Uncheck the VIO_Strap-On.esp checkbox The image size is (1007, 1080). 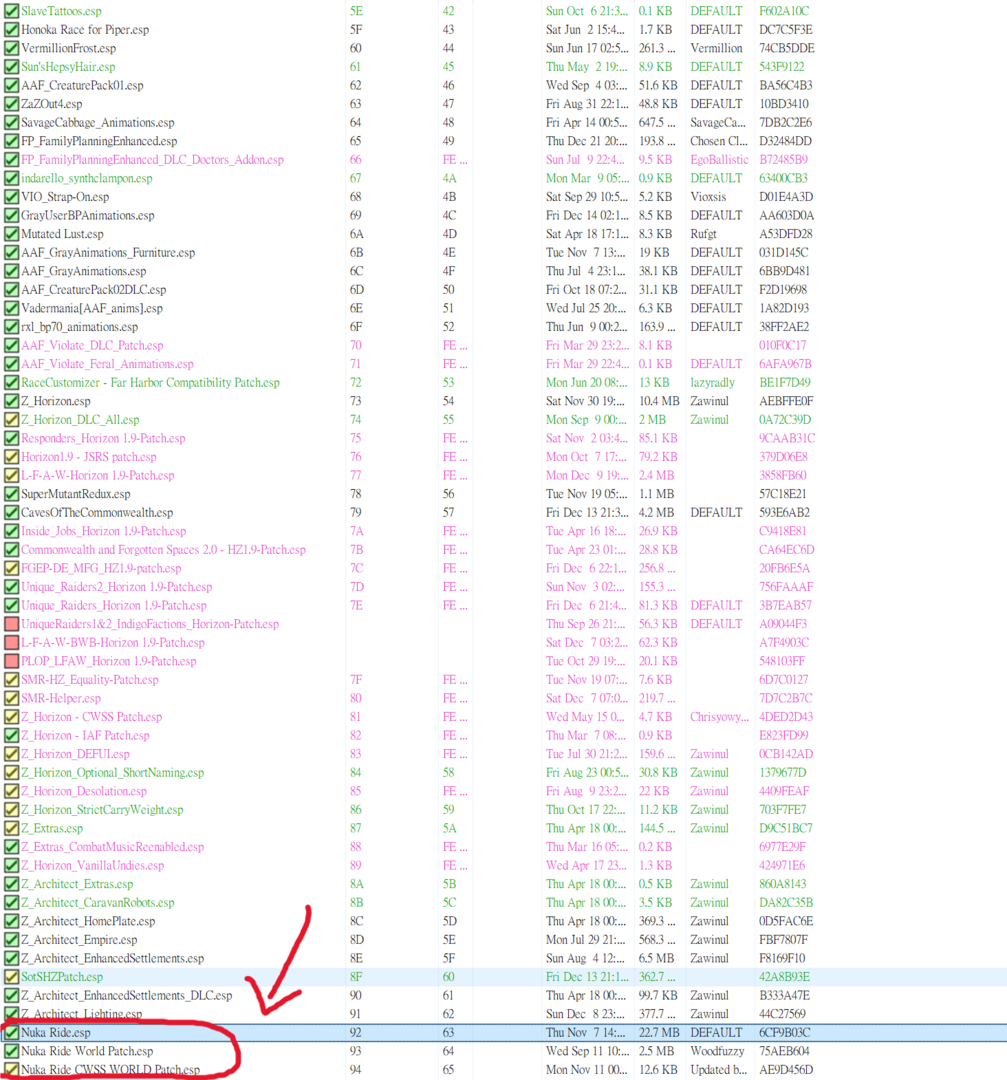point(11,197)
